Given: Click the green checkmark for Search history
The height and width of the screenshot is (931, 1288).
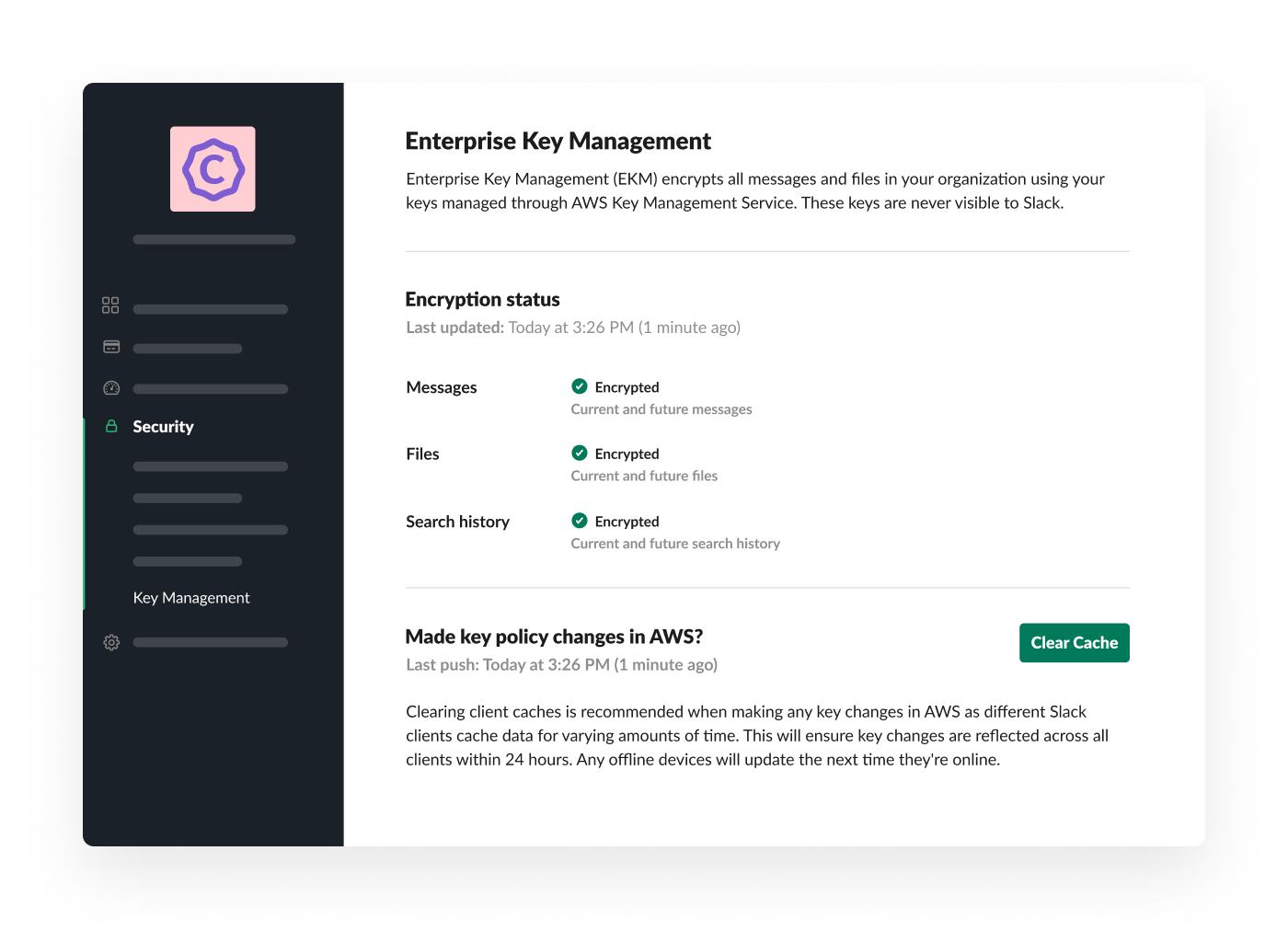Looking at the screenshot, I should point(580,521).
